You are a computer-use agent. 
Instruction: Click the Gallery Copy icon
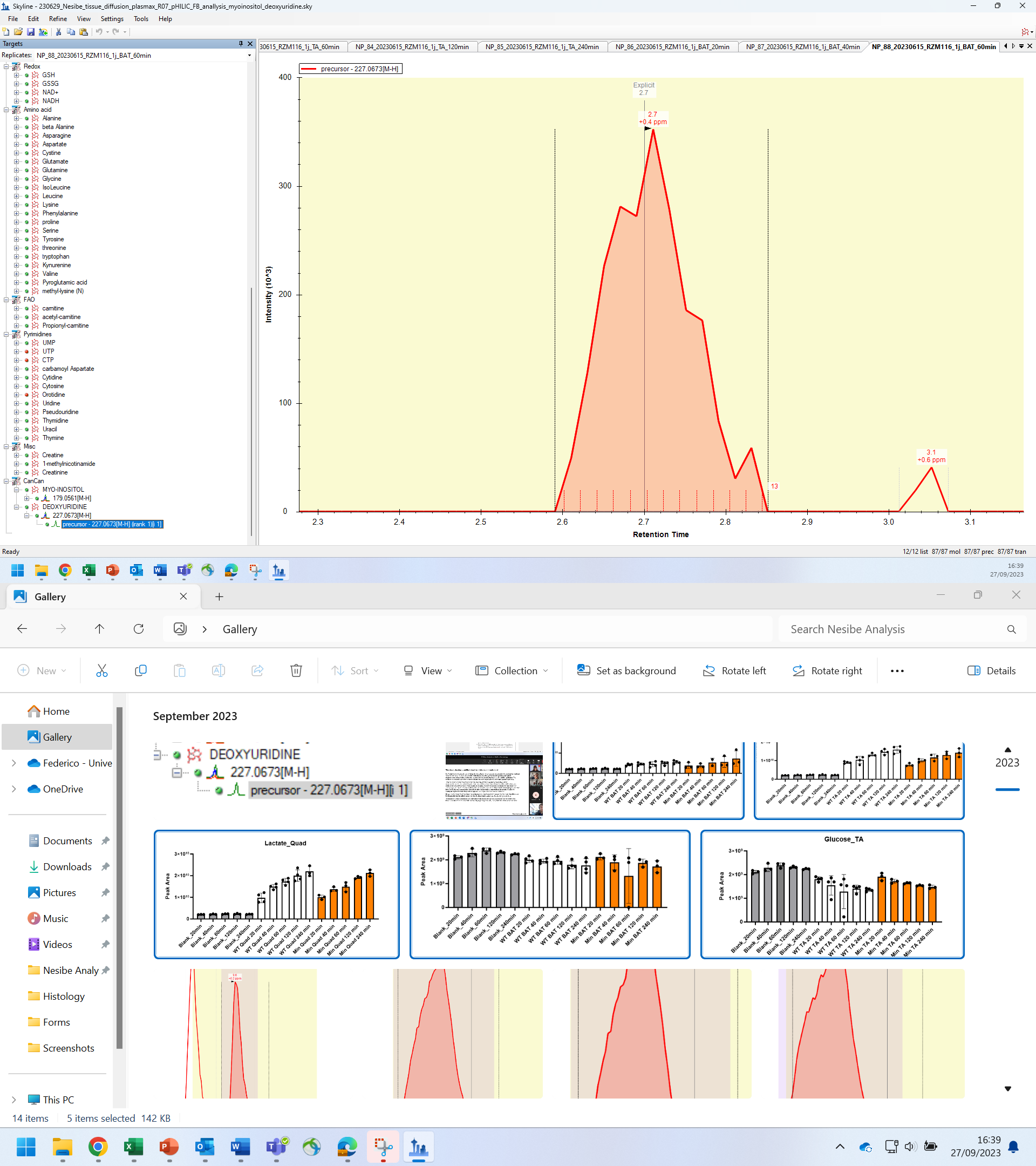click(x=141, y=671)
